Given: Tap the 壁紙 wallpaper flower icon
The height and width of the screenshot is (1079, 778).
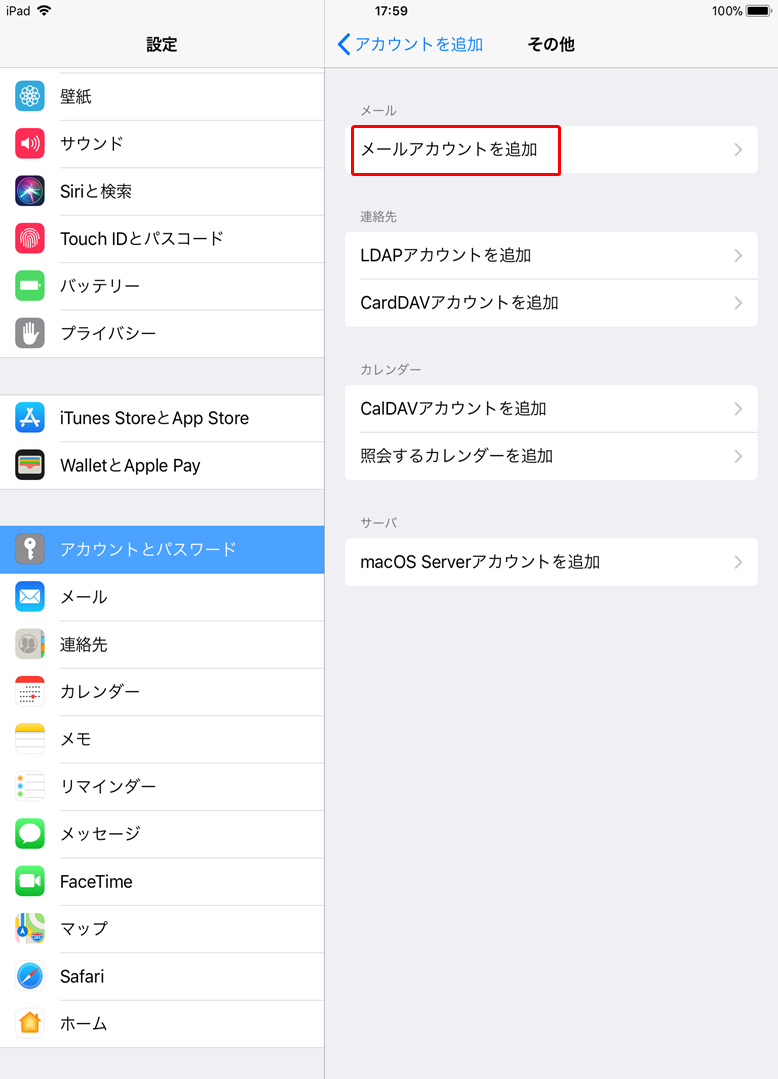Looking at the screenshot, I should click(x=30, y=96).
